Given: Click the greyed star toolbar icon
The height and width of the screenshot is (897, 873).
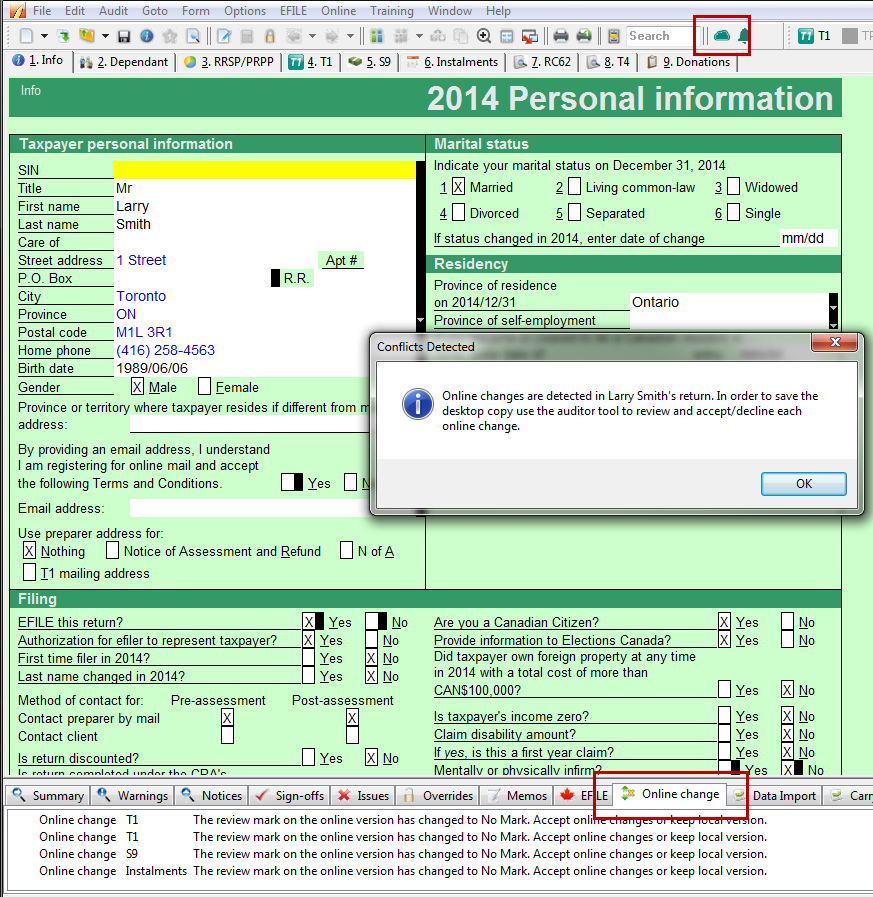Looking at the screenshot, I should pyautogui.click(x=170, y=36).
